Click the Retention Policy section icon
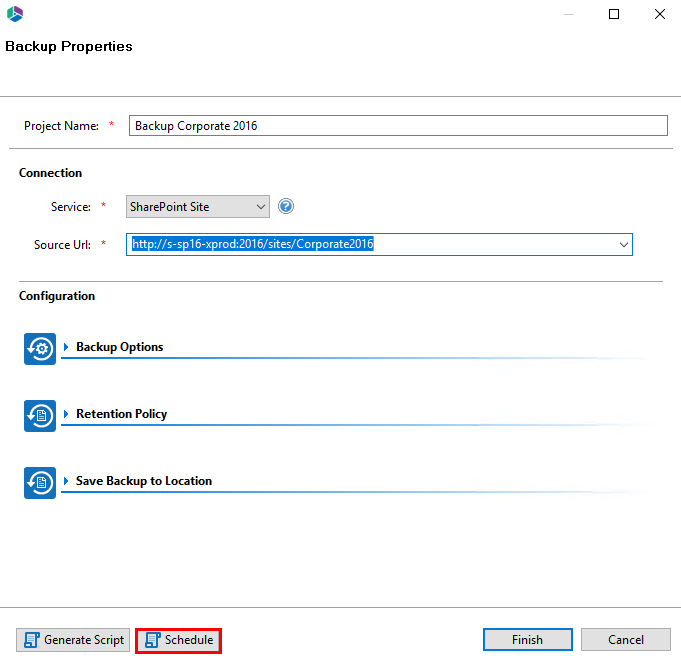Screen dimensions: 681x669 pos(40,415)
